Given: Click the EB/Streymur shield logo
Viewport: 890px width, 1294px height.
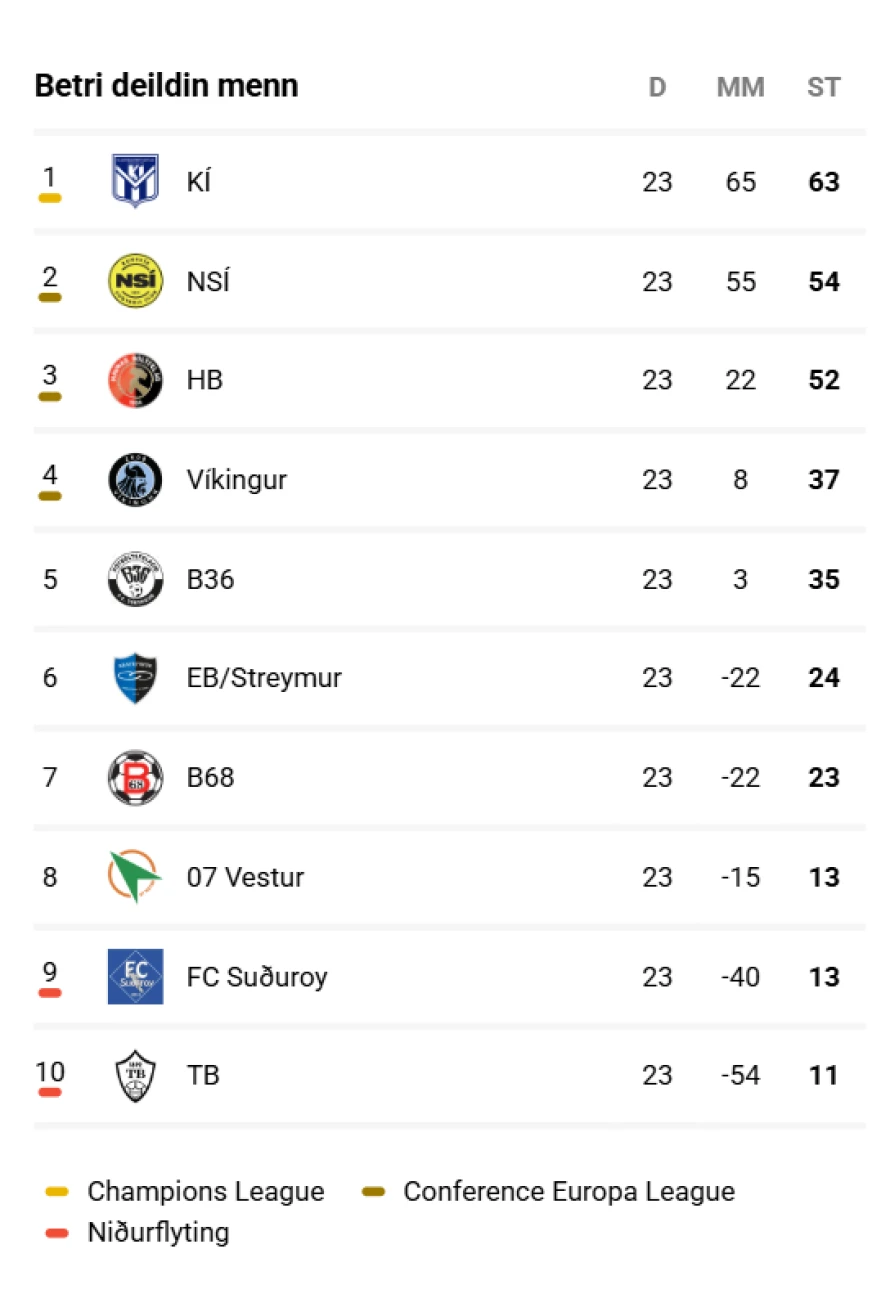Looking at the screenshot, I should tap(135, 678).
